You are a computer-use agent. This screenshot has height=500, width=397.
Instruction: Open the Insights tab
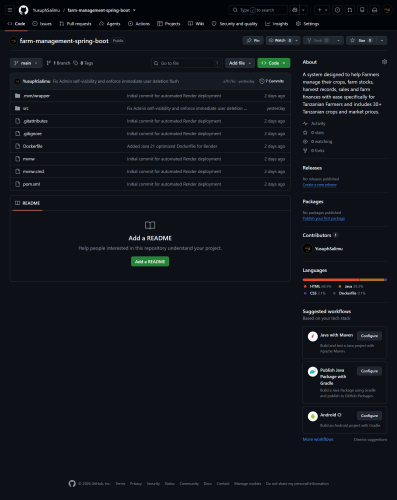click(x=277, y=24)
